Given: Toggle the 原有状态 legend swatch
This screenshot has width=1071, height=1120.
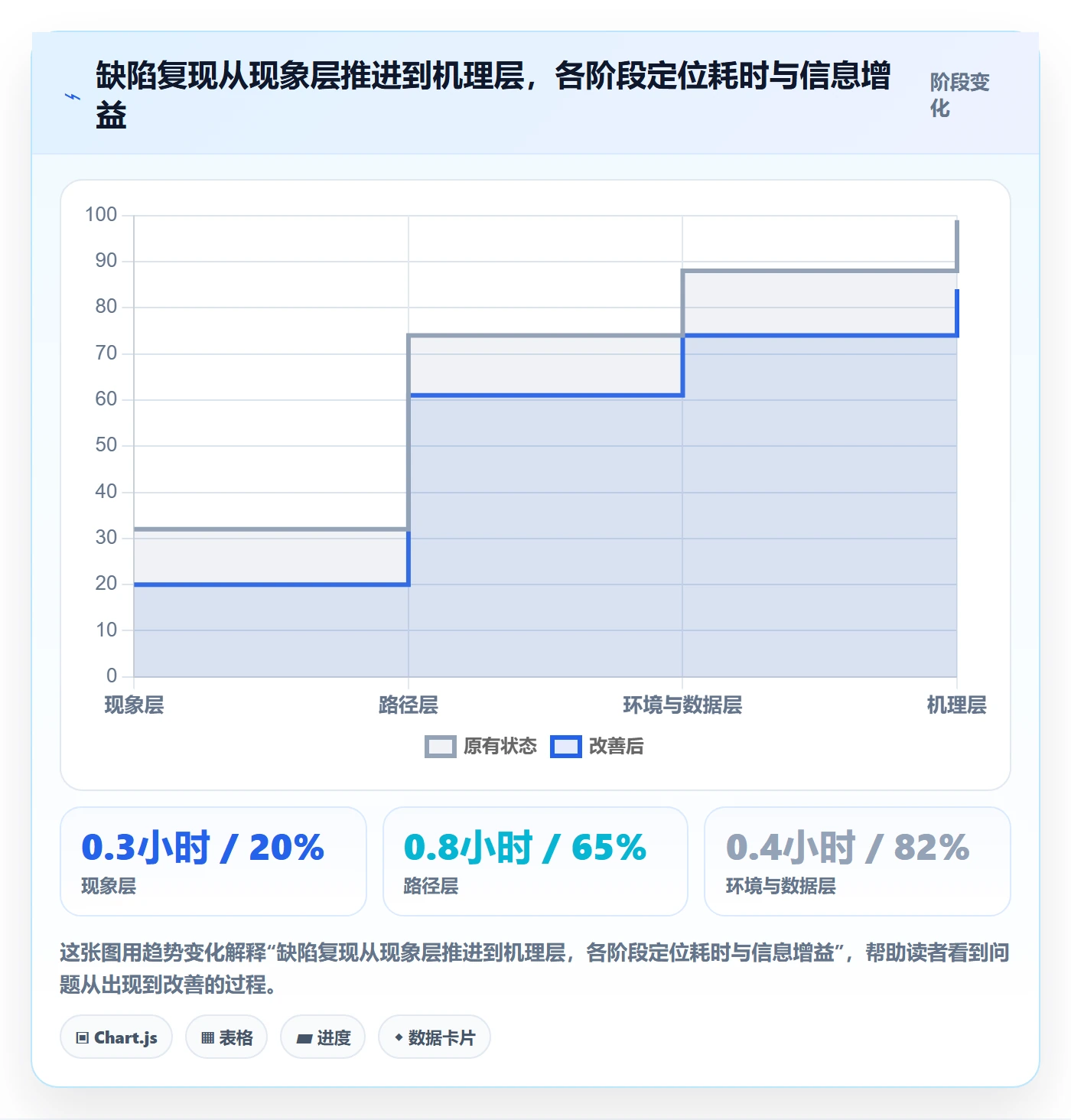Looking at the screenshot, I should point(441,747).
